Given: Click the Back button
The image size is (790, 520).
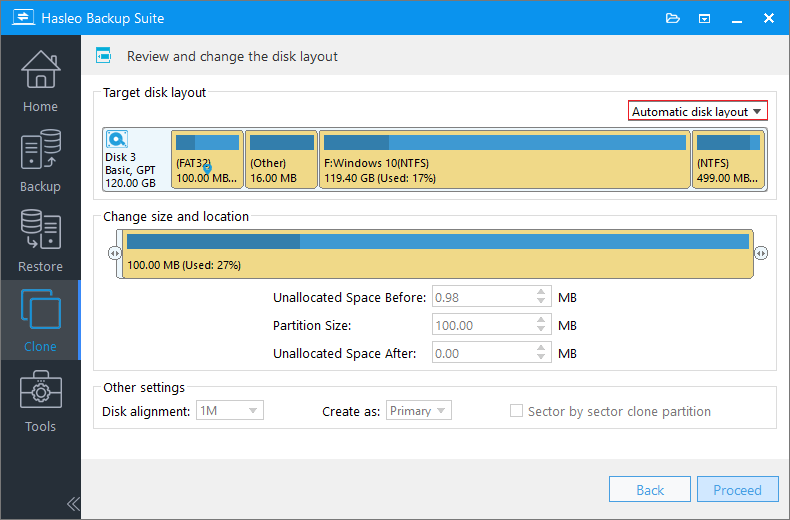Looking at the screenshot, I should (649, 489).
